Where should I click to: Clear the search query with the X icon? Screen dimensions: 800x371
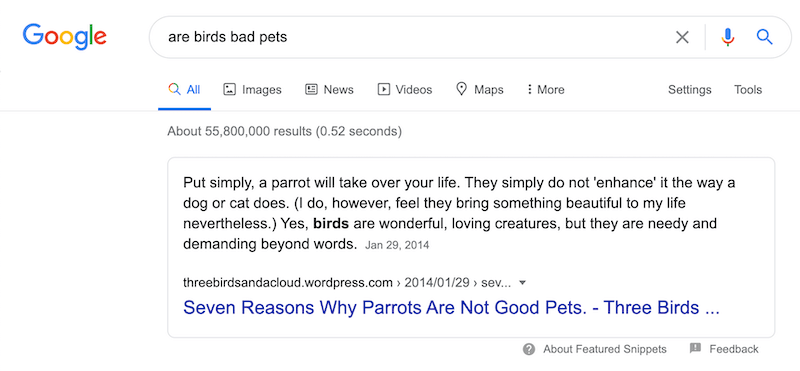coord(682,37)
